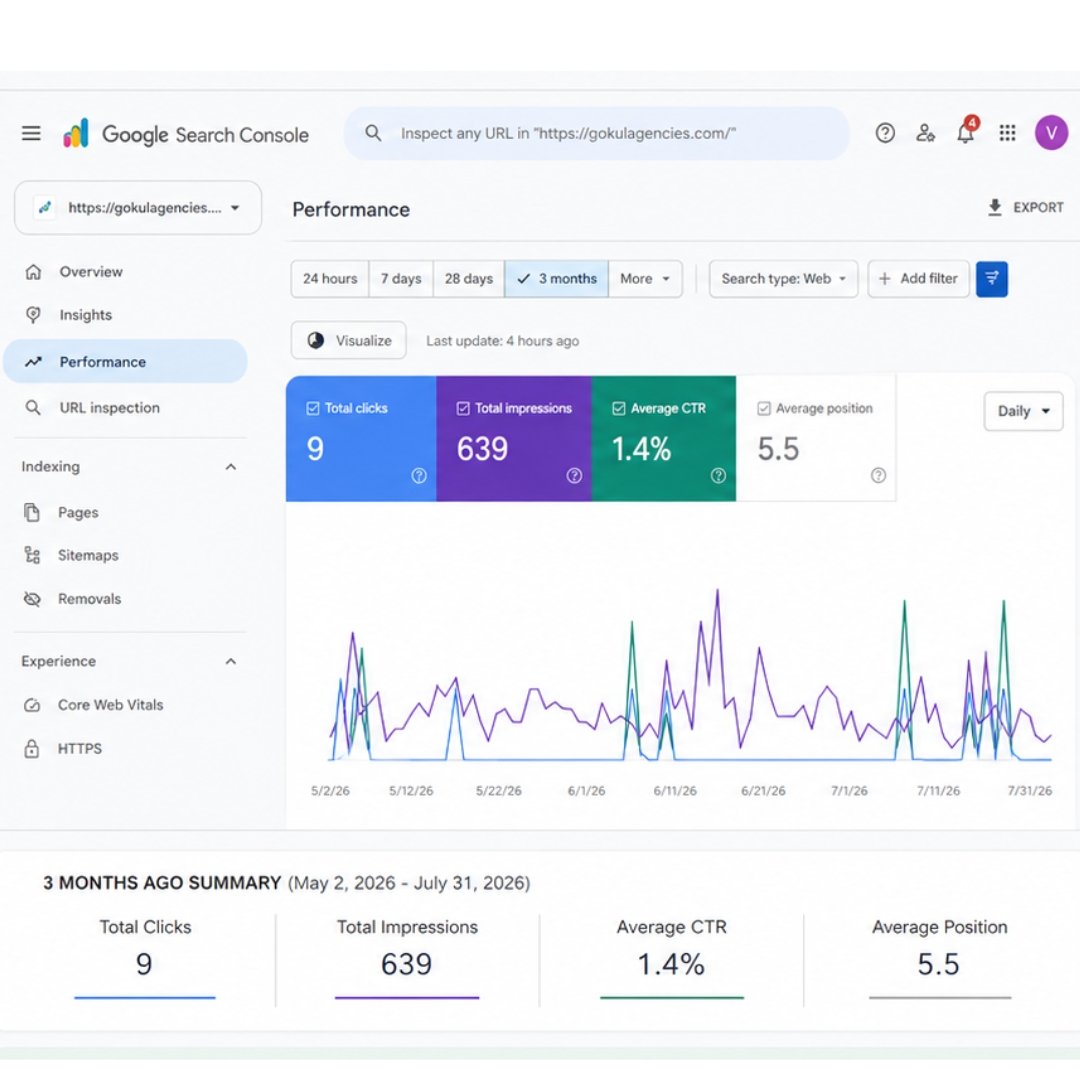Click the Visualize button label
This screenshot has height=1080, width=1080.
(363, 340)
